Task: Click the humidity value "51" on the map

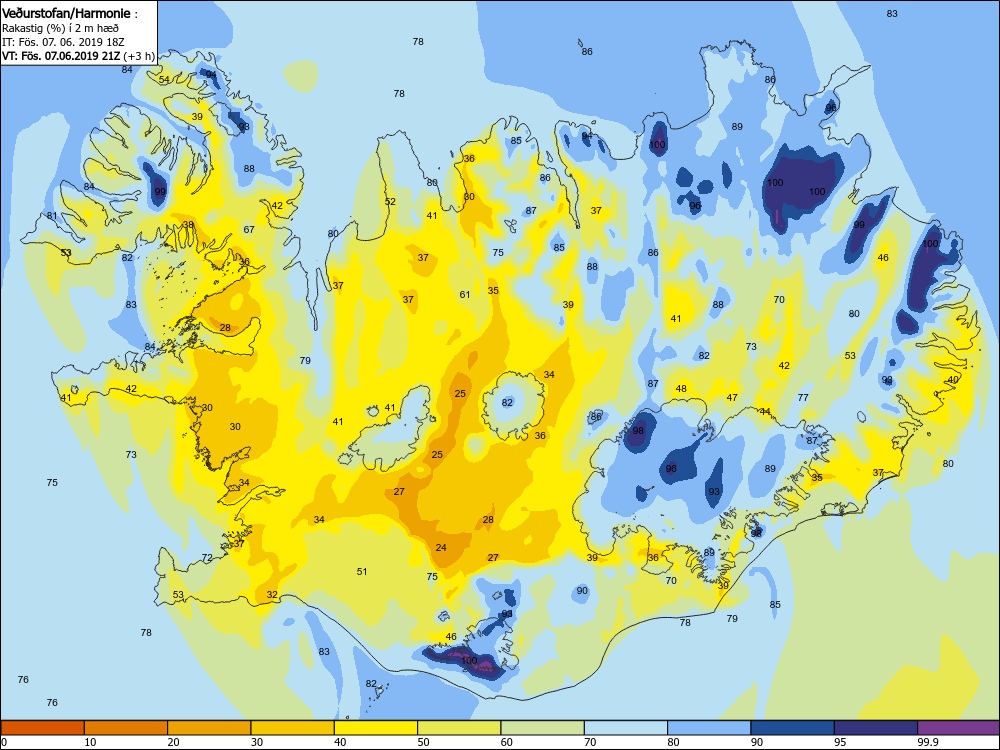Action: (362, 571)
